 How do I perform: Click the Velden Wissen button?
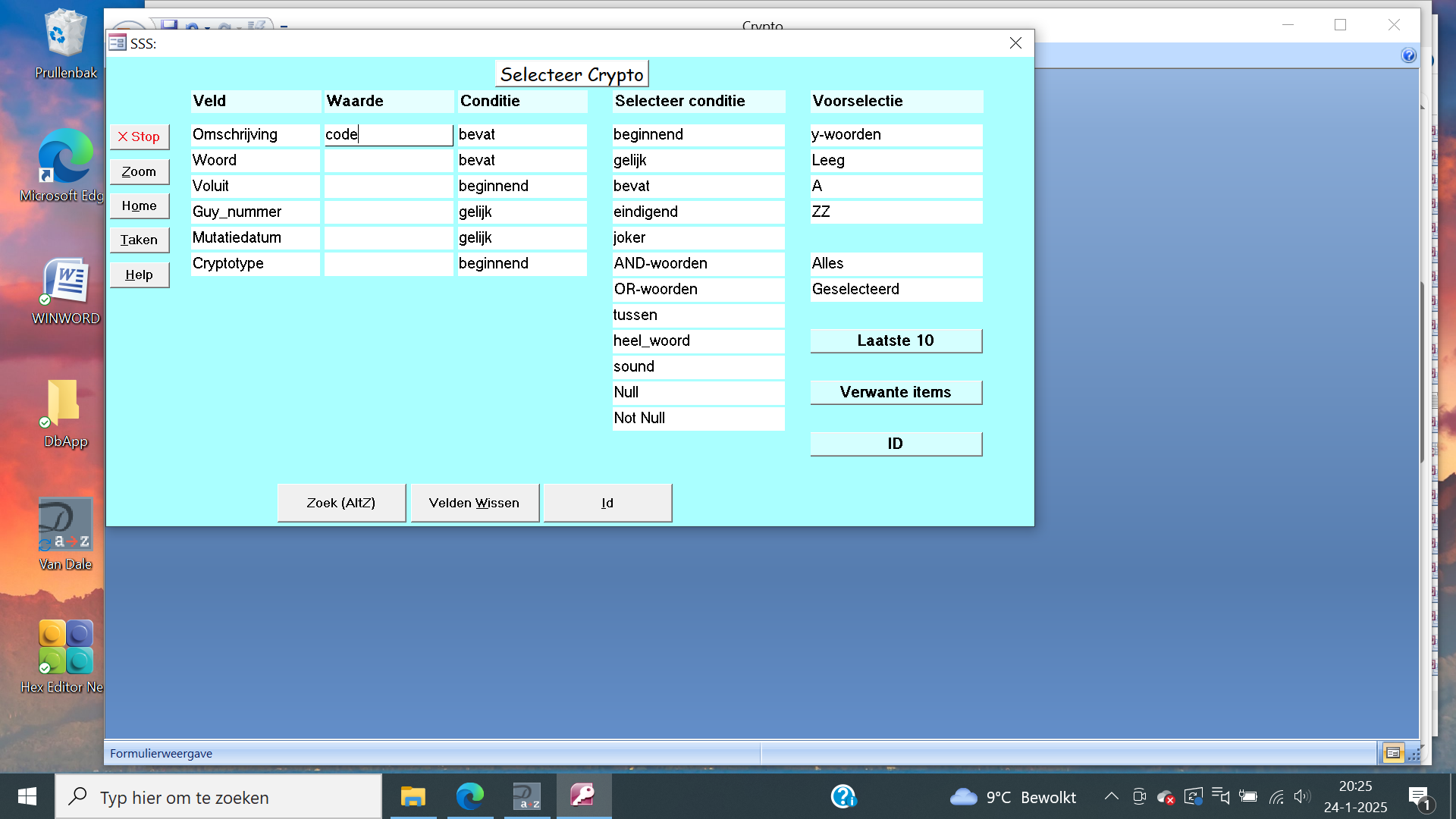[x=474, y=503]
